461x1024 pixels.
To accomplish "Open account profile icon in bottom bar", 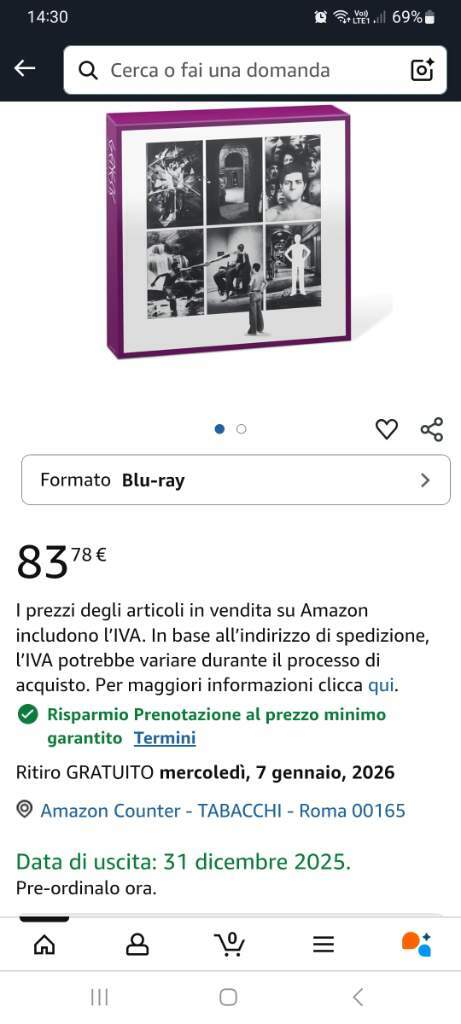I will click(137, 944).
